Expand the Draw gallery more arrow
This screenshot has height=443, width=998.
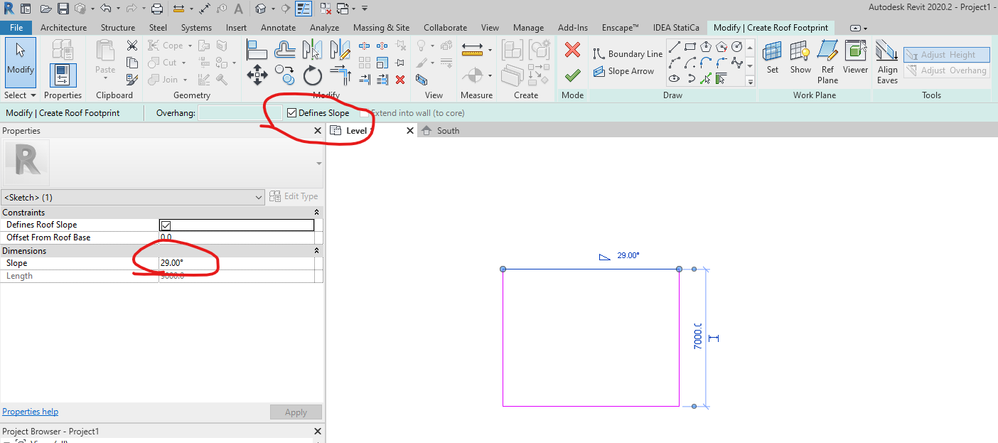(750, 81)
